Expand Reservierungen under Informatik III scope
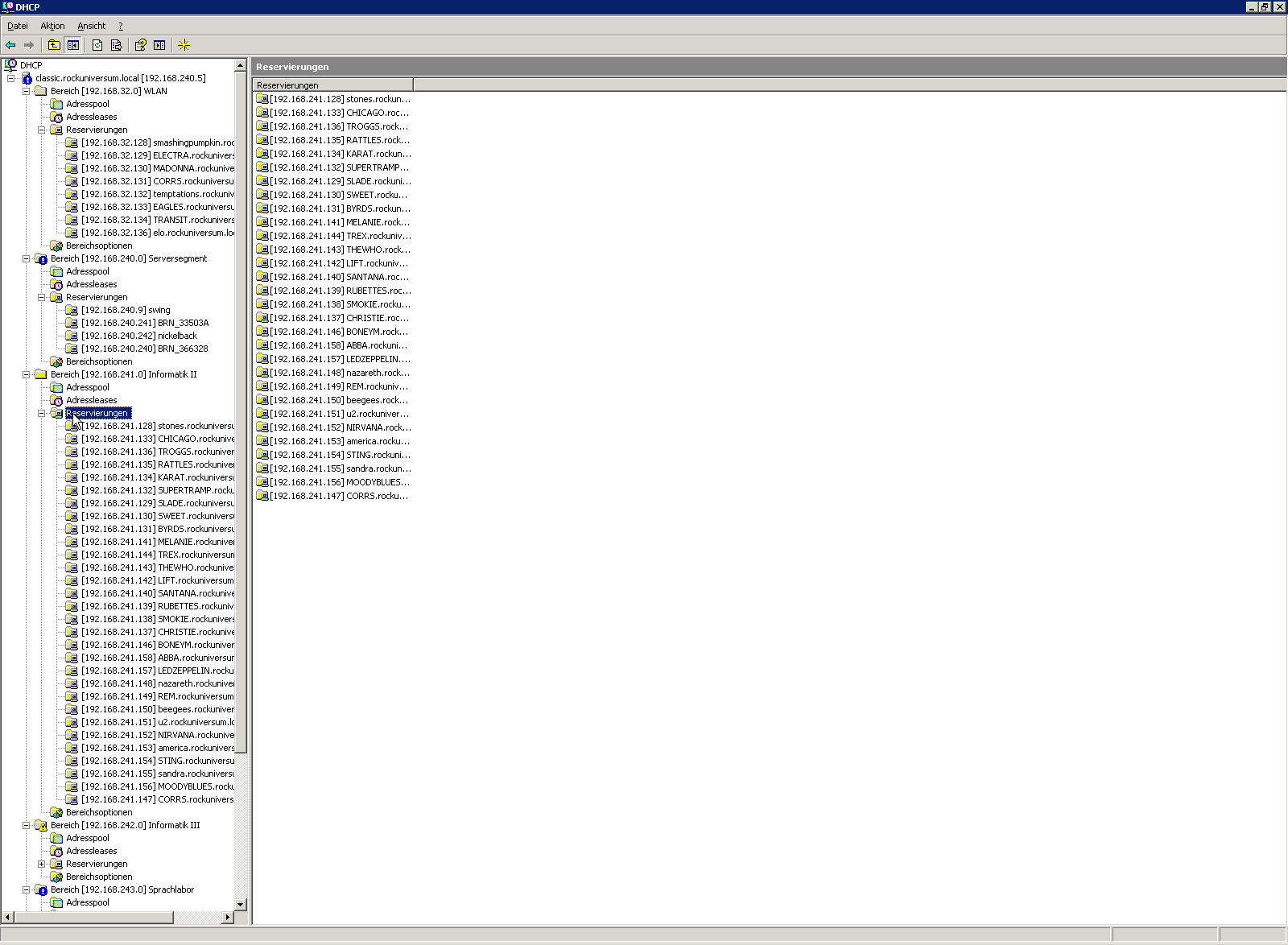The height and width of the screenshot is (945, 1288). pyautogui.click(x=41, y=864)
